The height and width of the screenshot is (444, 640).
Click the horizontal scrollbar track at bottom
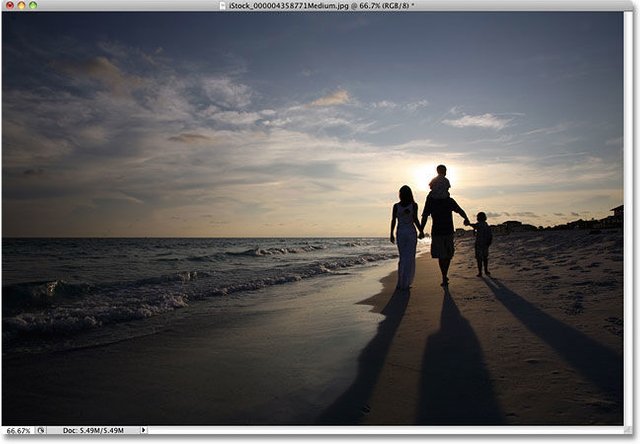point(386,430)
